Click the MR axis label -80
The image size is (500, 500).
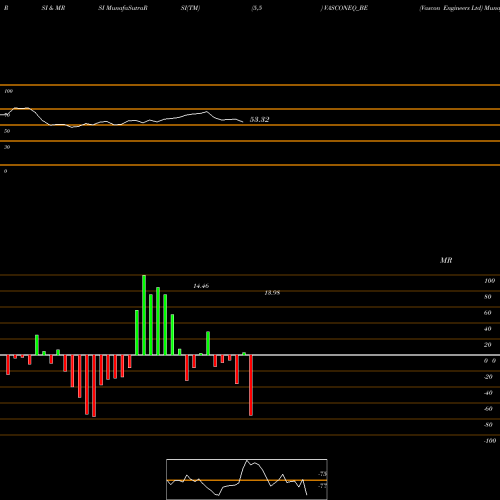click(488, 425)
